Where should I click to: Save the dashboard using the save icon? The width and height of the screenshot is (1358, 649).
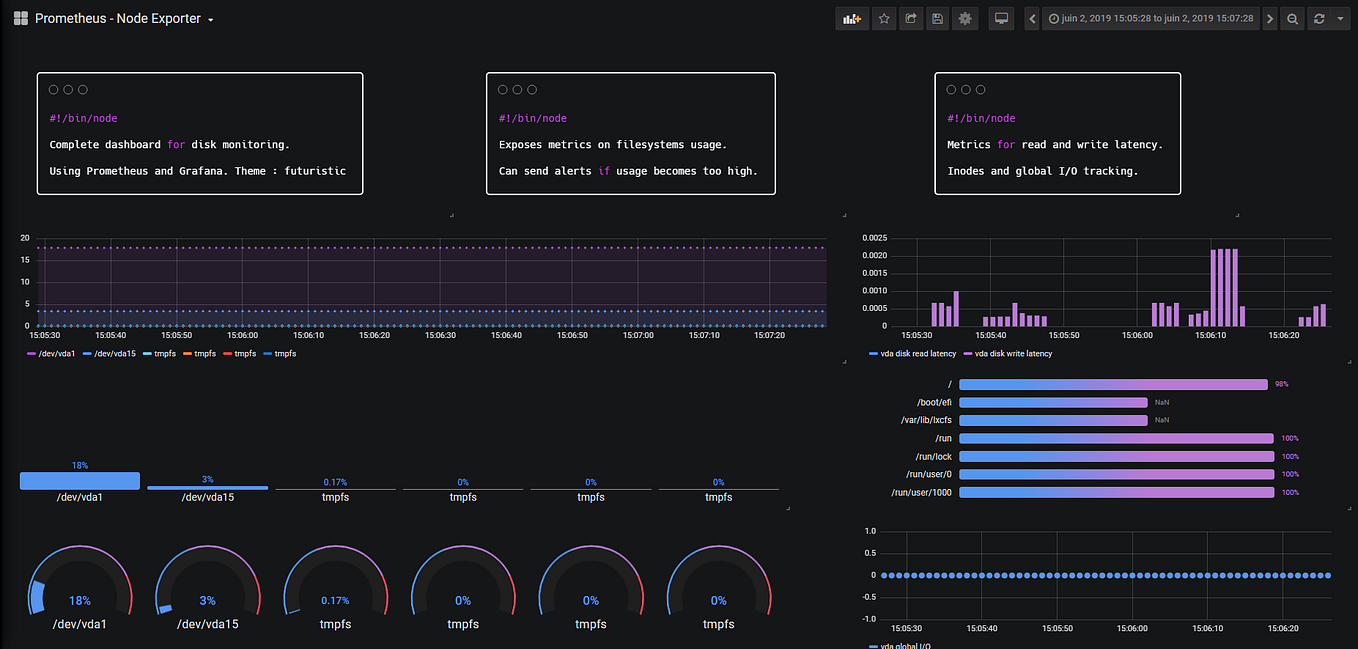[x=937, y=18]
